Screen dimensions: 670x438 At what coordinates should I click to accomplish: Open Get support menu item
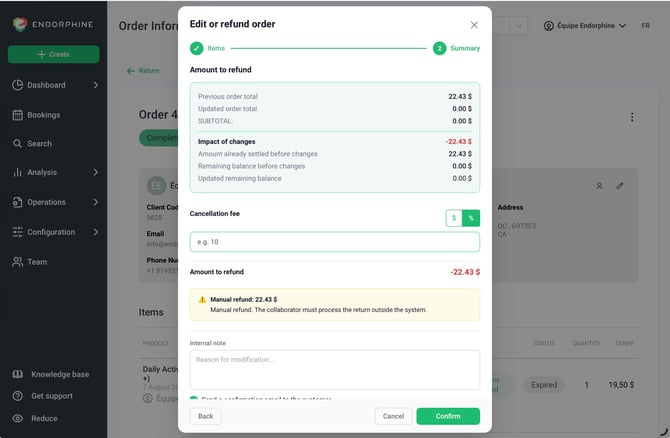52,396
